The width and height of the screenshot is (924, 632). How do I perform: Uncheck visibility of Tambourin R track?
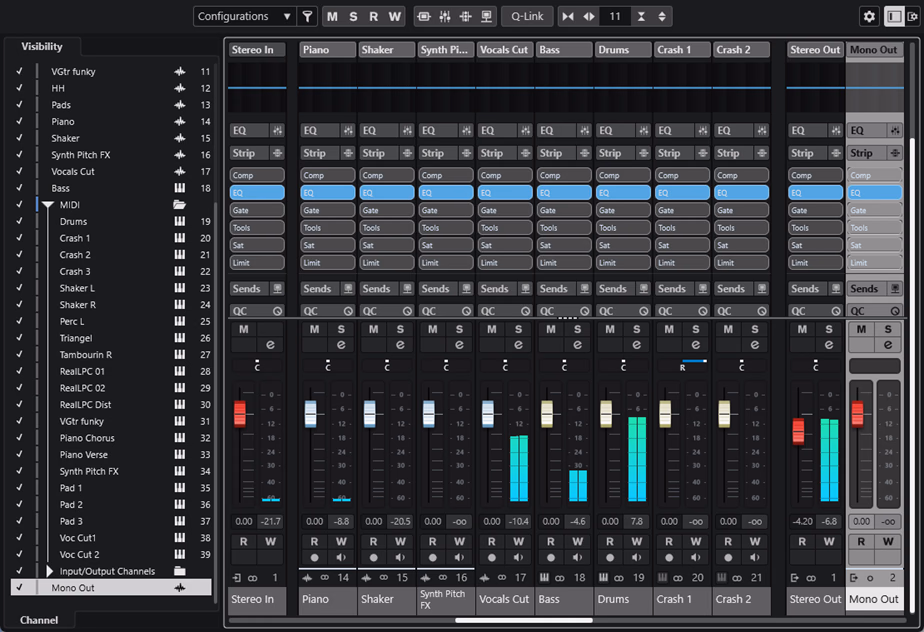(19, 354)
